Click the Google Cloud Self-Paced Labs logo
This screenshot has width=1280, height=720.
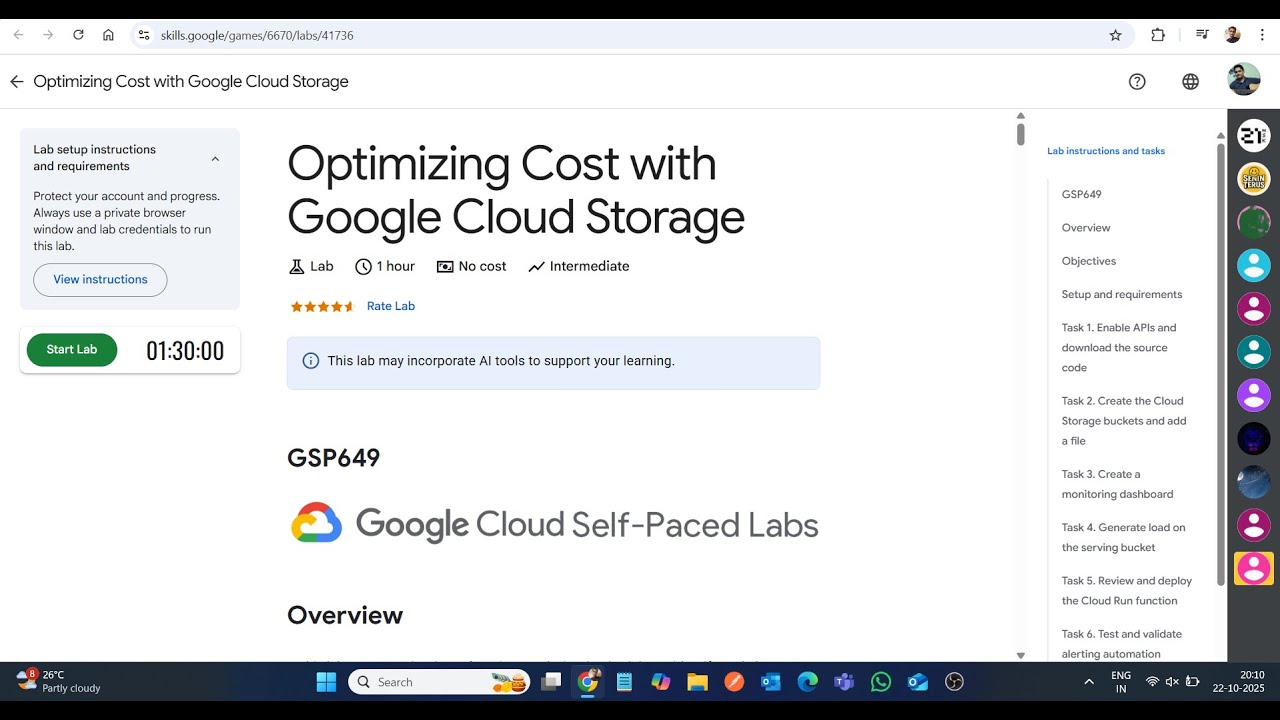[x=555, y=524]
